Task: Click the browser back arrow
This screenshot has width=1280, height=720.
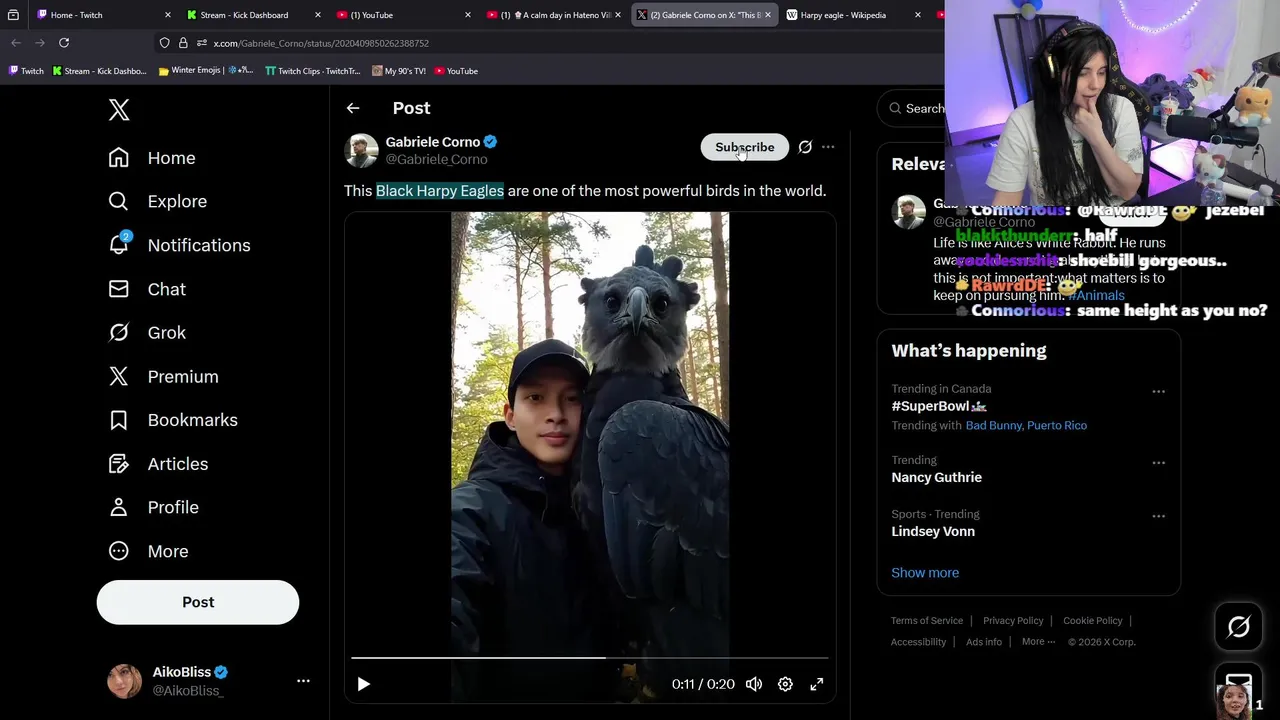Action: pyautogui.click(x=16, y=43)
